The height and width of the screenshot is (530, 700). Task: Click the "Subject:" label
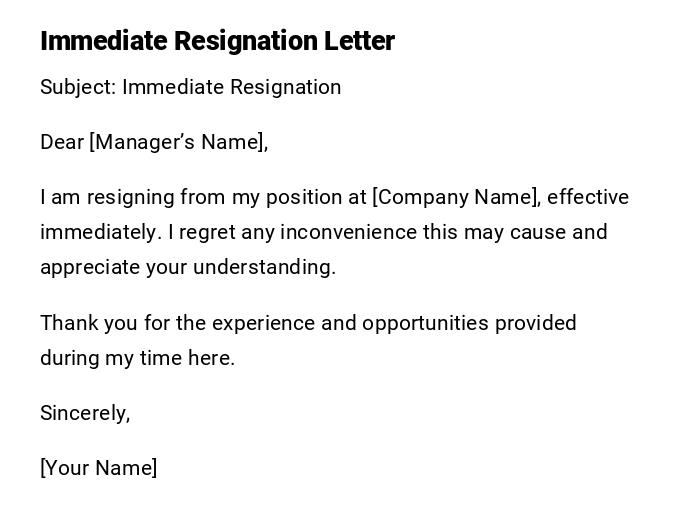click(x=77, y=87)
